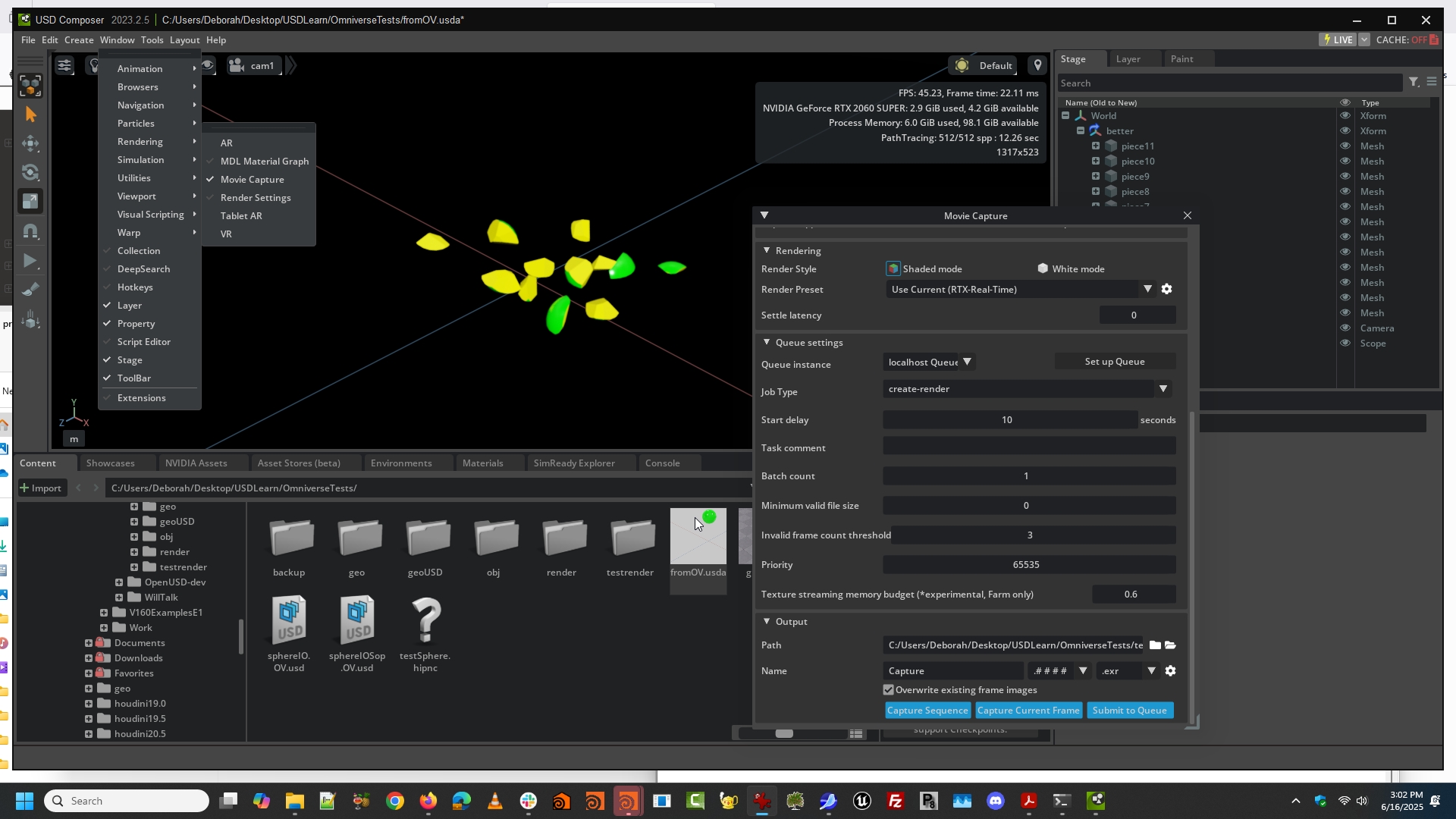Click the render preset gear icon

click(1166, 289)
